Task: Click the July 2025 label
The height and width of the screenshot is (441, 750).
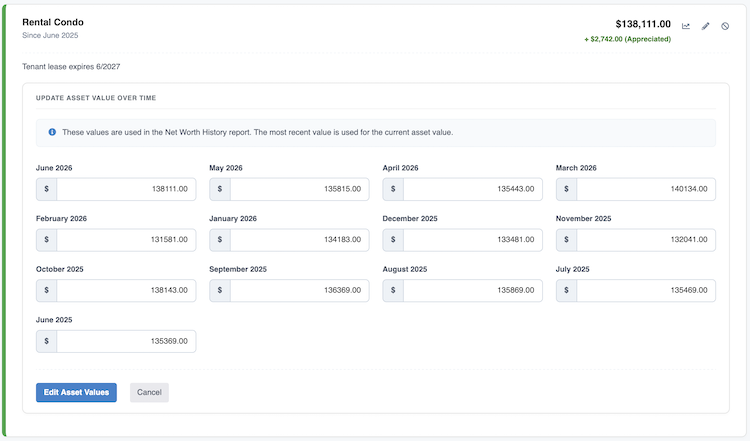Action: tap(573, 269)
